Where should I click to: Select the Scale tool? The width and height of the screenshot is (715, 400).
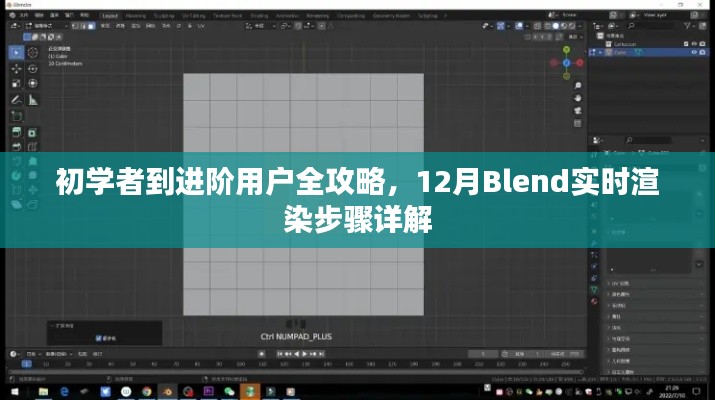[16, 83]
